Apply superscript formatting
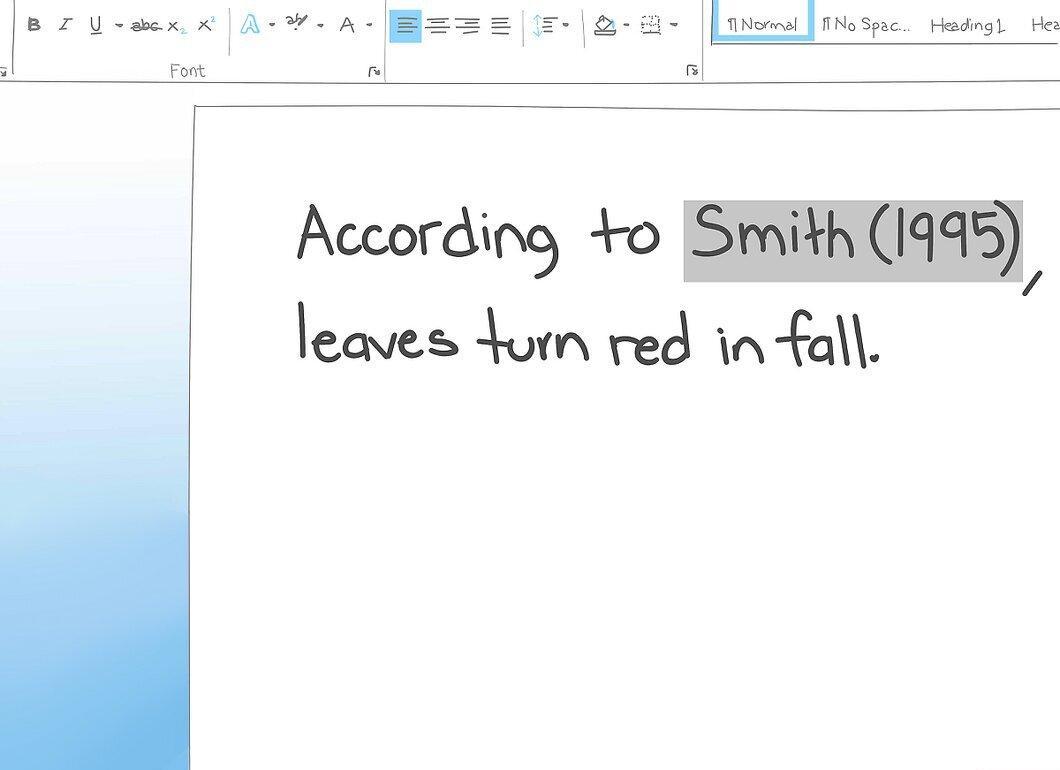Viewport: 1060px width, 770px height. click(206, 25)
